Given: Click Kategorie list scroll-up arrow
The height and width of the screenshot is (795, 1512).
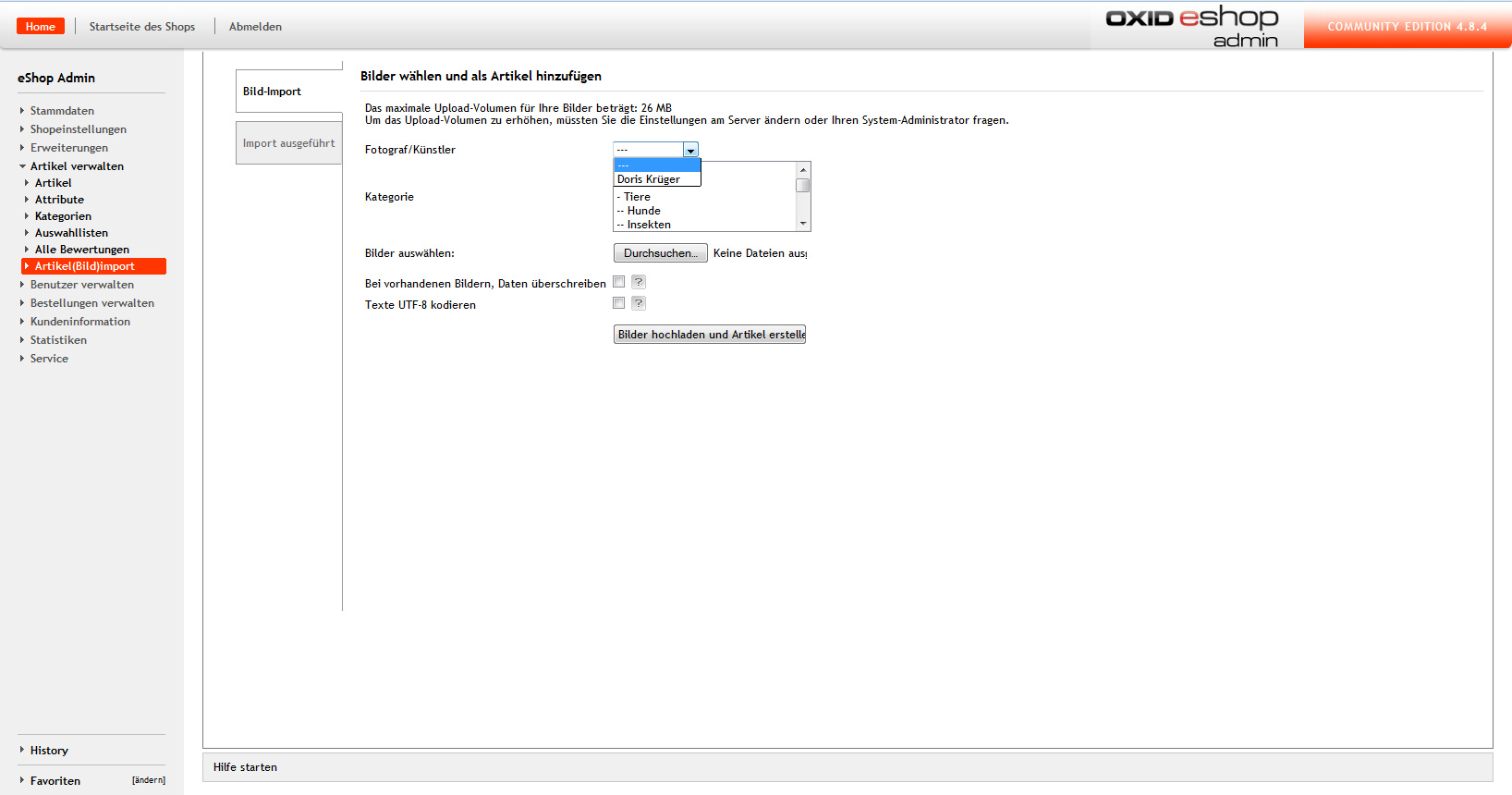Looking at the screenshot, I should point(803,170).
